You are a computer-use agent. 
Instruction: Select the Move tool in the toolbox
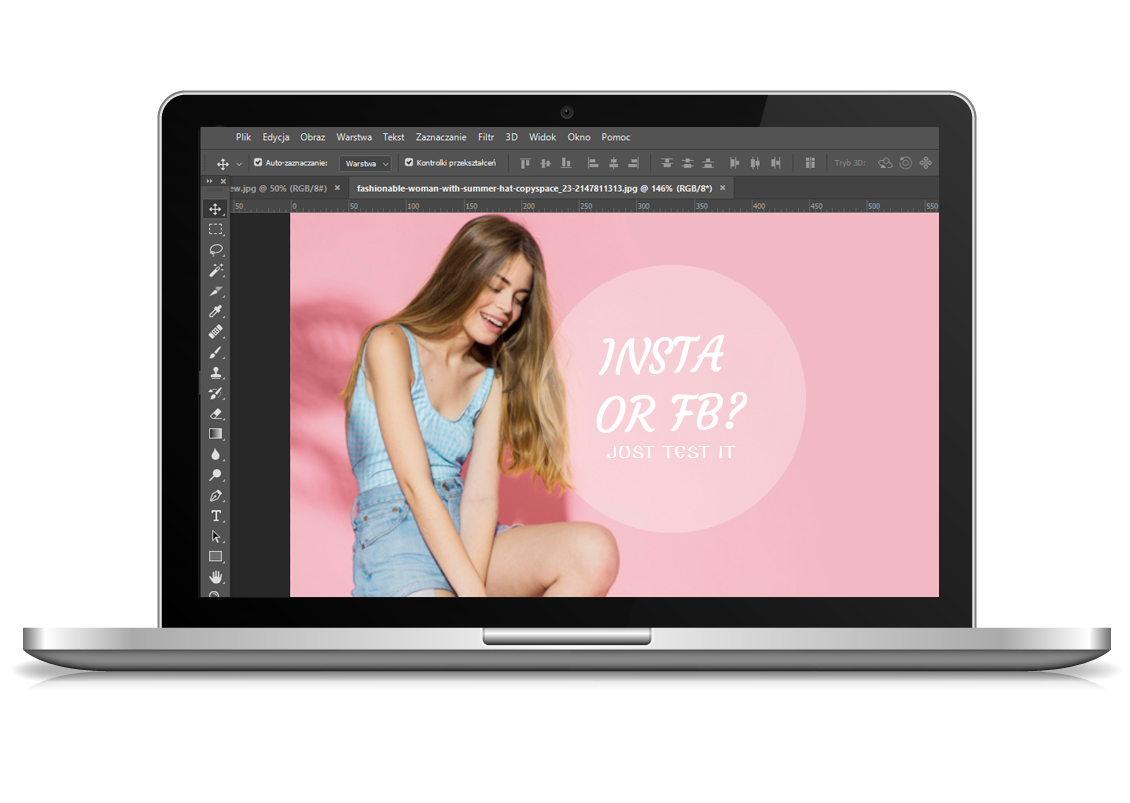click(215, 209)
